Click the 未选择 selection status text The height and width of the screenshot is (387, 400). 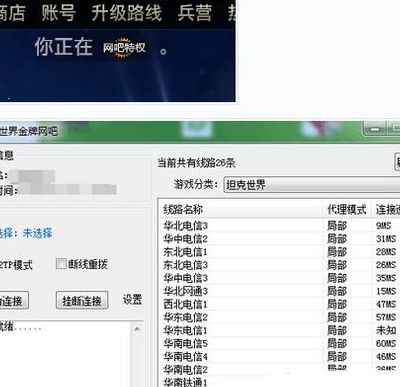tap(37, 233)
